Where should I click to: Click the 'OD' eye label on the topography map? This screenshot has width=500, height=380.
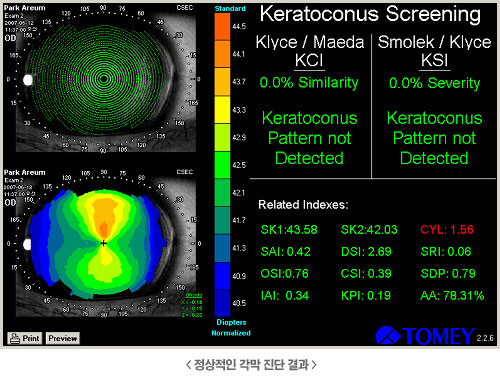(x=10, y=203)
